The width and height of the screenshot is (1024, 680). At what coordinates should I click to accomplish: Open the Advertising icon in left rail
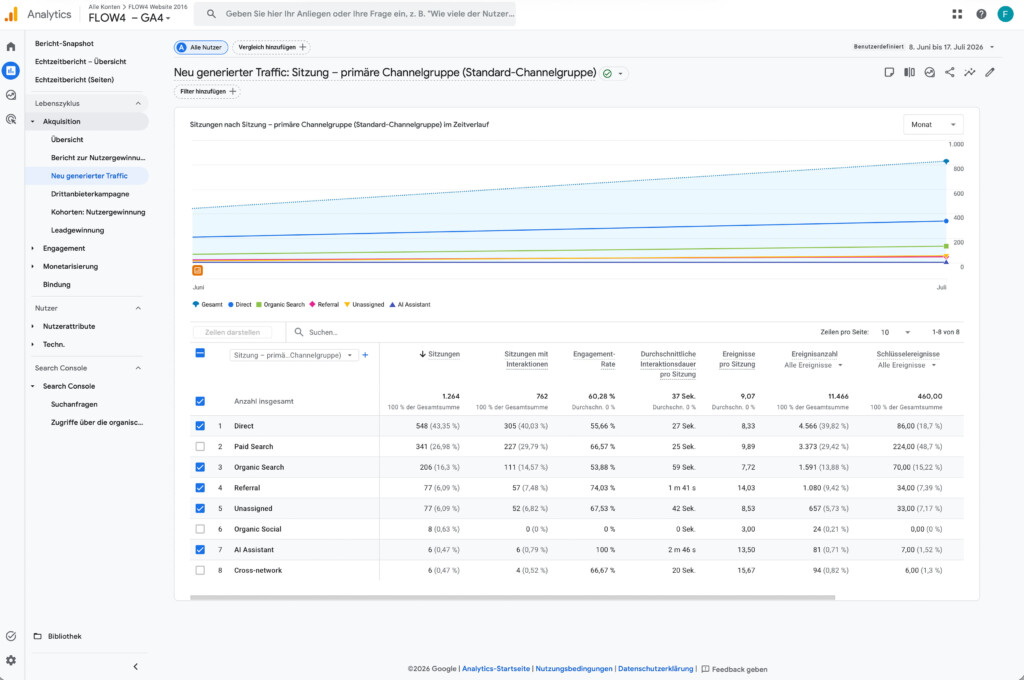10,119
